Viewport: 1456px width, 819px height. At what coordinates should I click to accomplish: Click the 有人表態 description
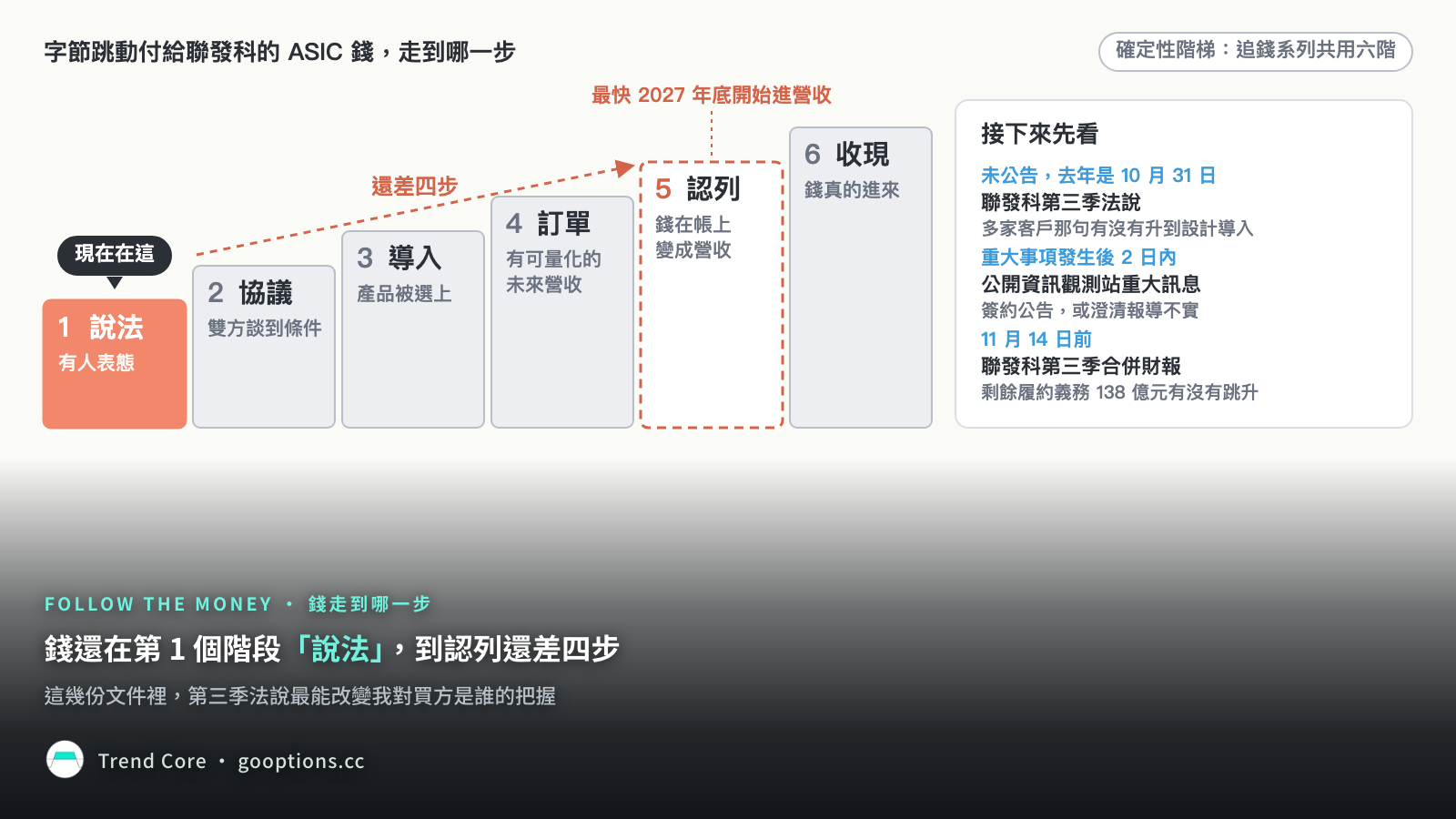(96, 362)
